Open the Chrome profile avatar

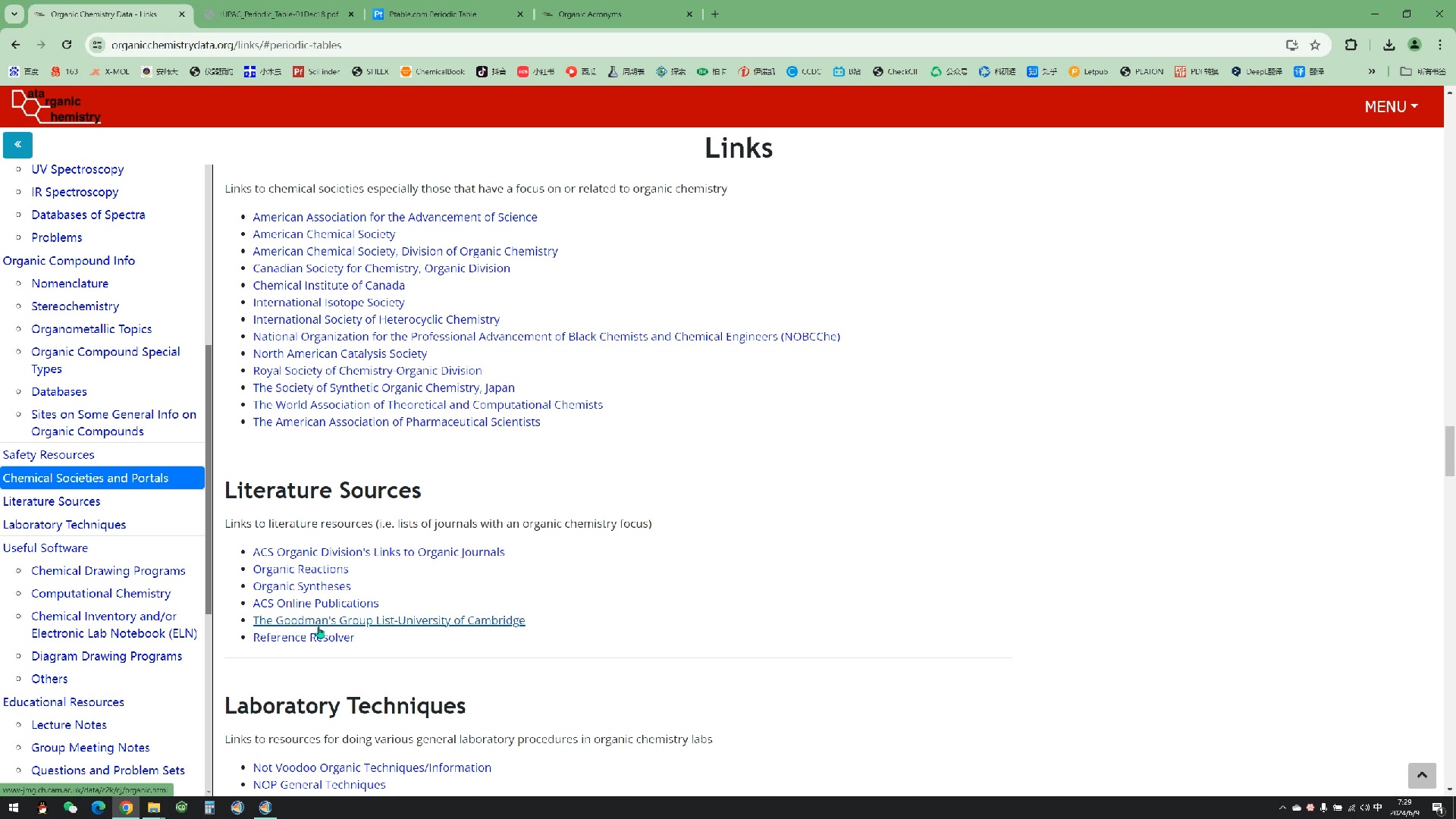(1414, 45)
